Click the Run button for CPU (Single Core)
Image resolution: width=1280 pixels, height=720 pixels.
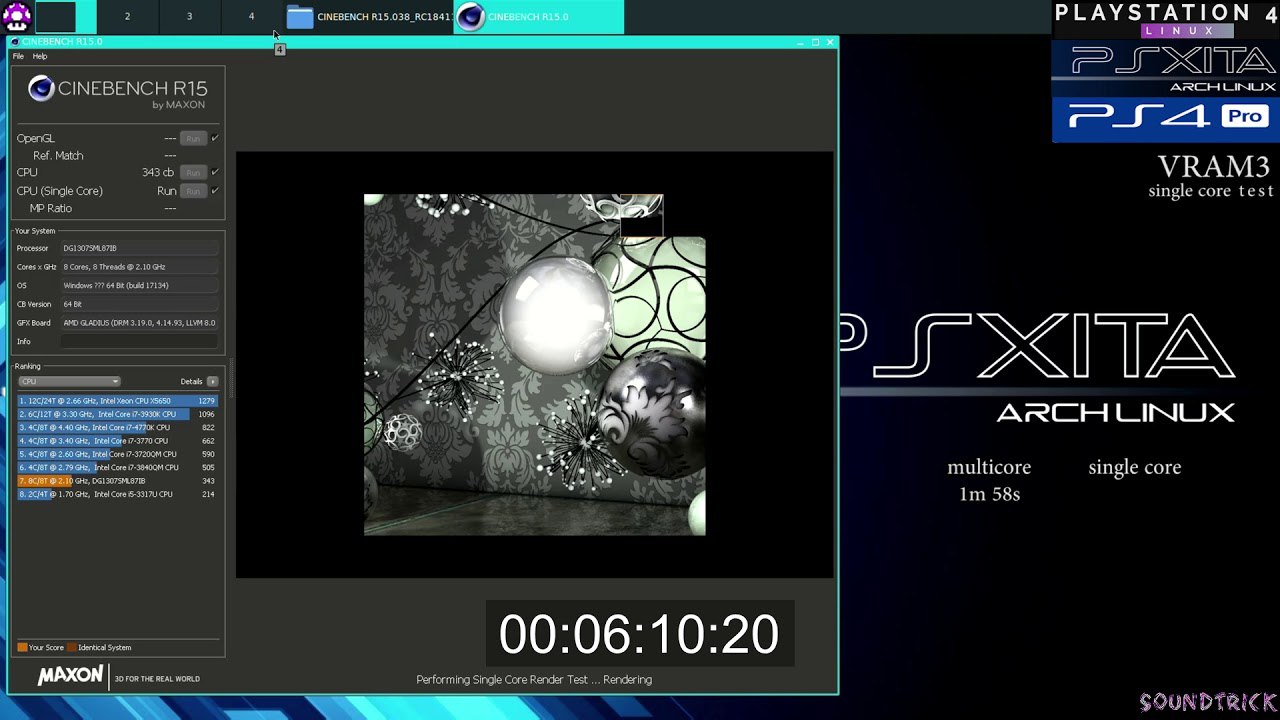[193, 191]
